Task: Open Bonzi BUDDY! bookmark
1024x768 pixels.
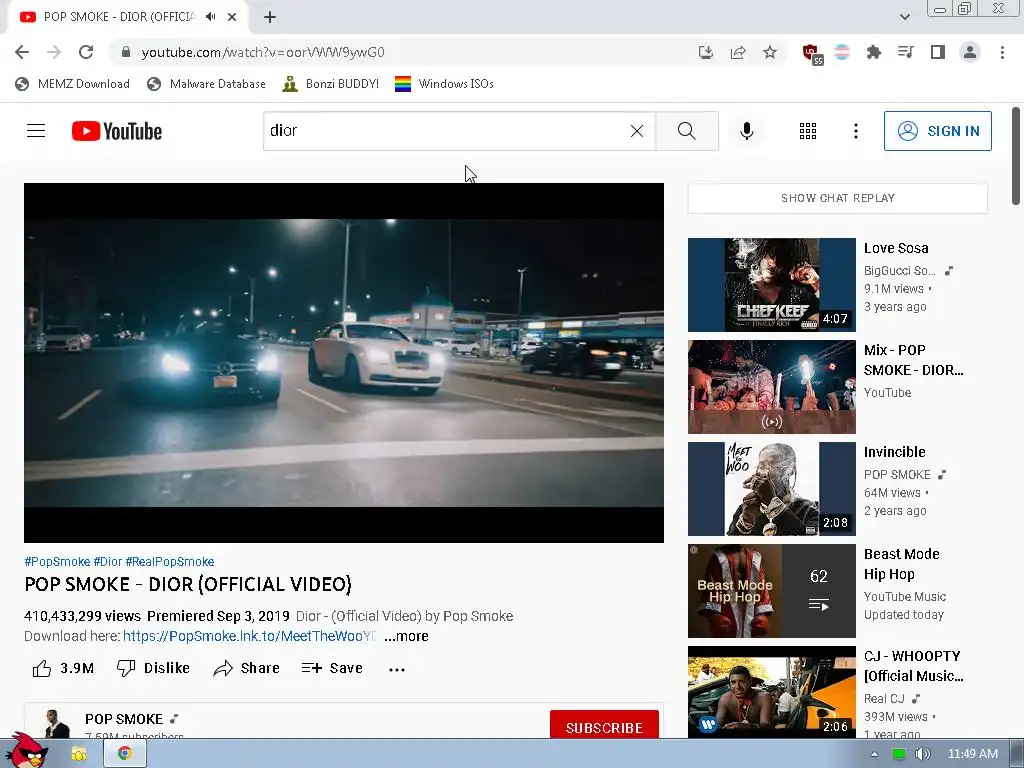Action: point(330,84)
